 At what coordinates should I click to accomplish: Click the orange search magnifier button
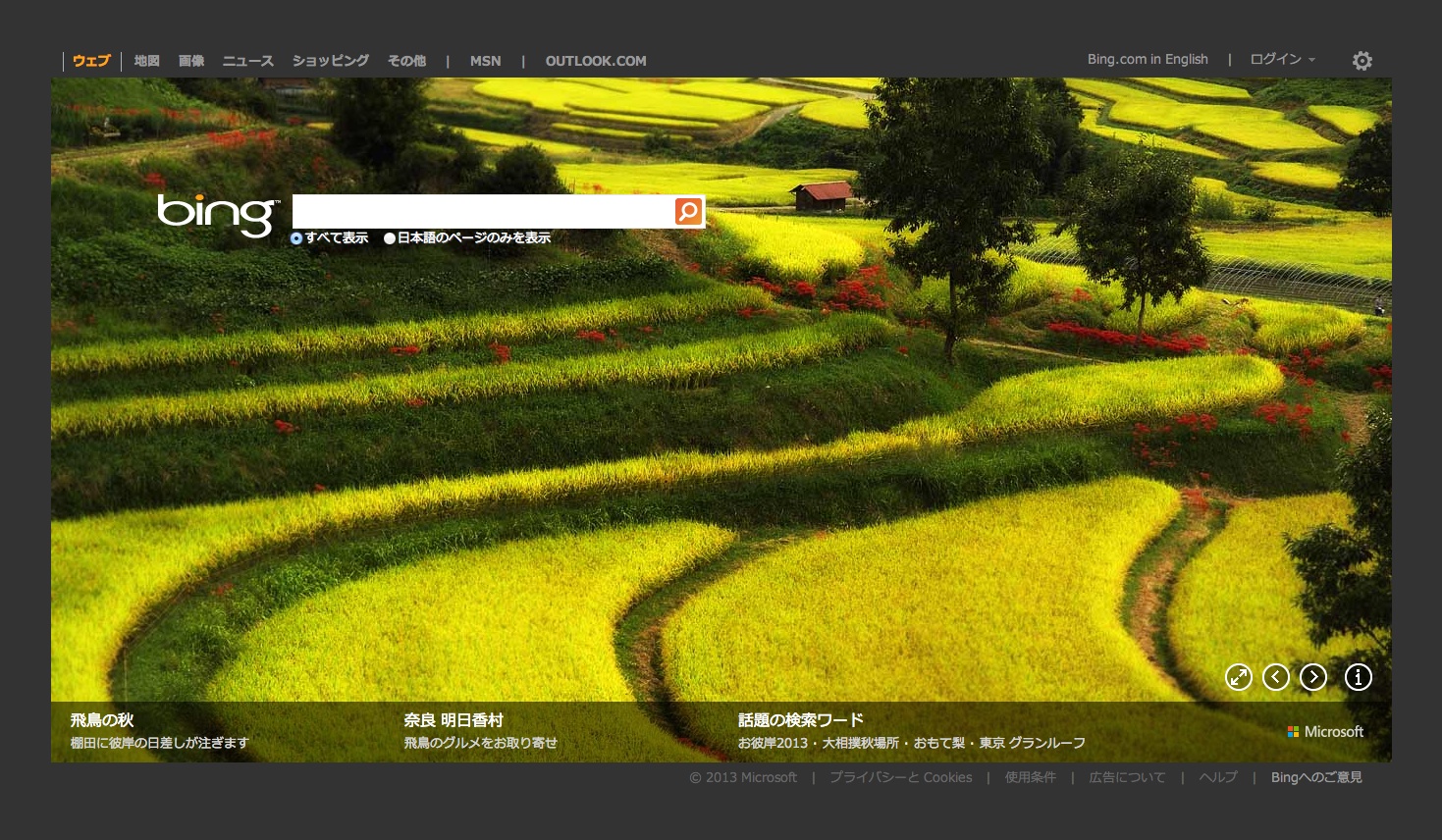(x=688, y=211)
